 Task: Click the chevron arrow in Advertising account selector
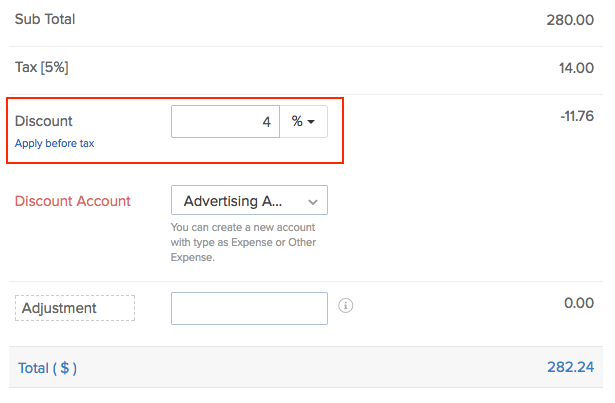(313, 202)
